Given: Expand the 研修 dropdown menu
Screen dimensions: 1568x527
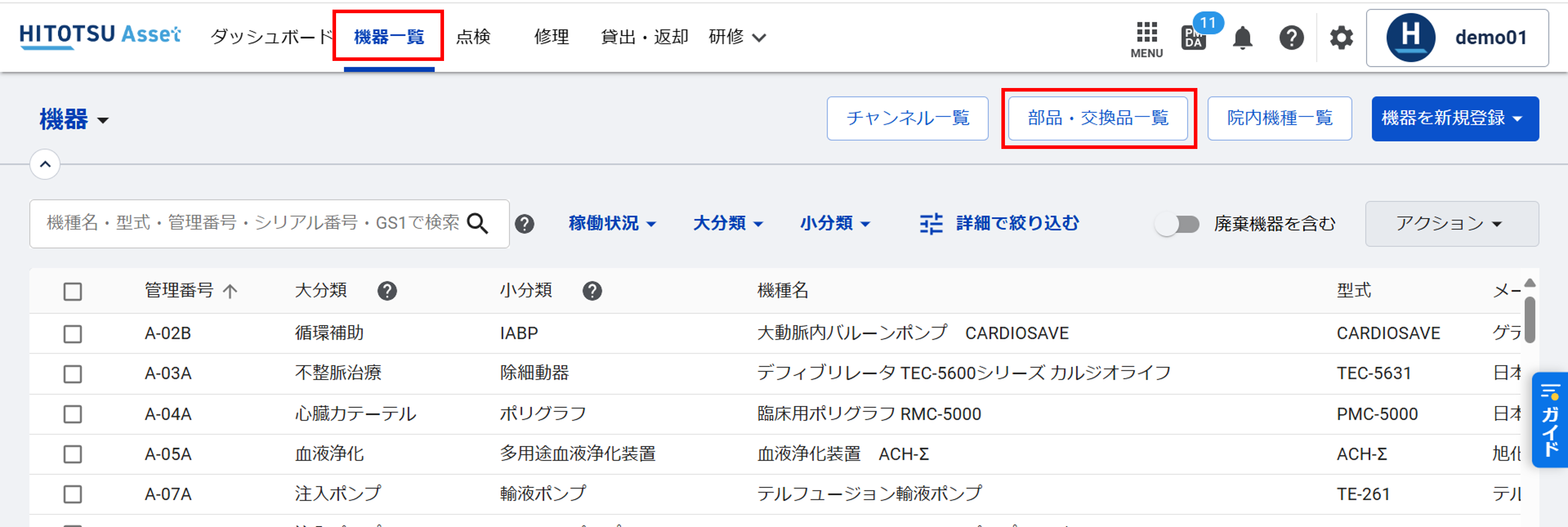Looking at the screenshot, I should (737, 37).
